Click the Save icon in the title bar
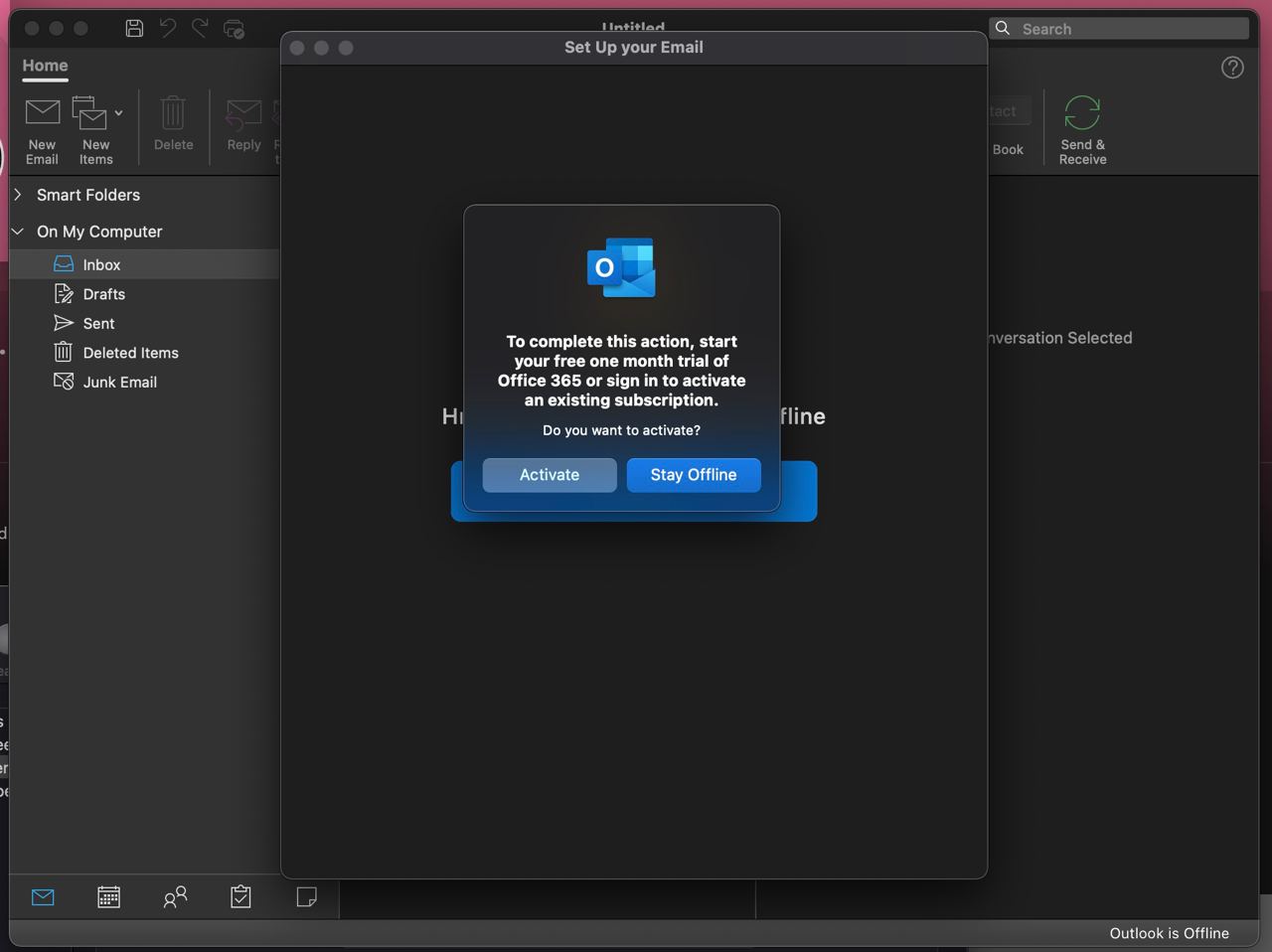Viewport: 1272px width, 952px height. pyautogui.click(x=134, y=29)
